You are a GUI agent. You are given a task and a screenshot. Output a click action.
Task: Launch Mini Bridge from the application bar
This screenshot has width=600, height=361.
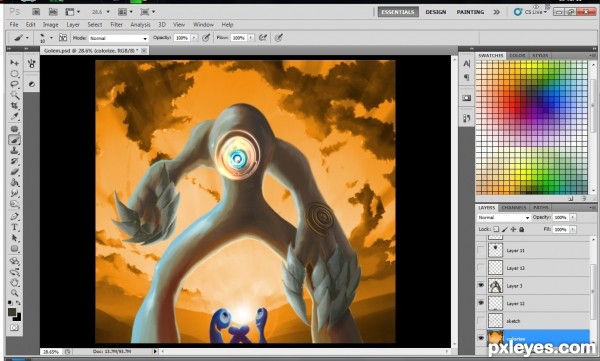click(53, 12)
